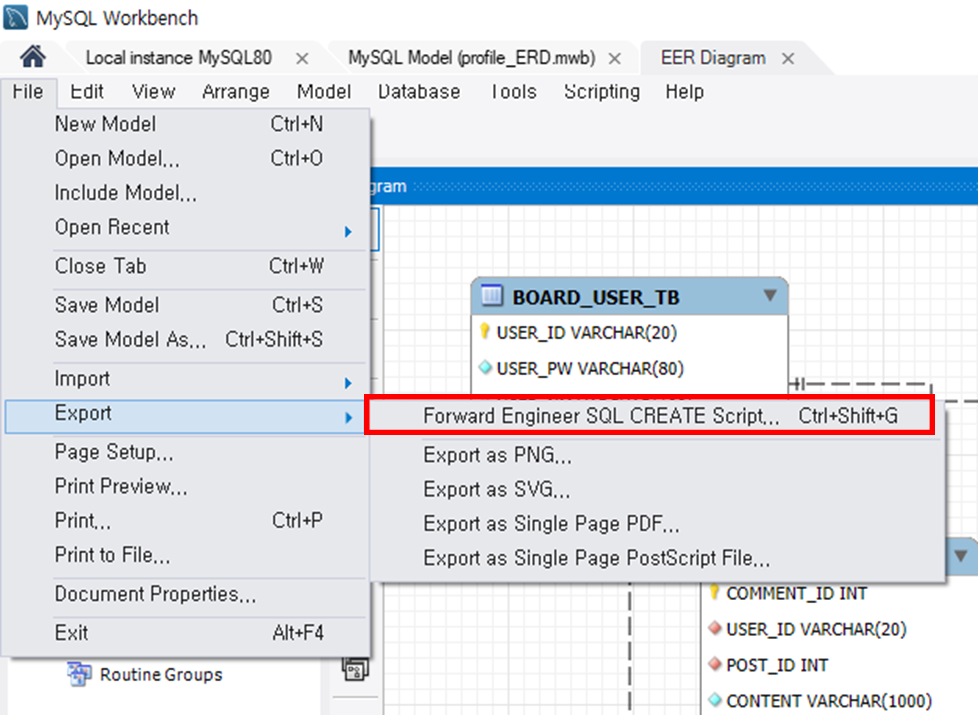Select the USER_PW VARCHAR(80) column

590,369
